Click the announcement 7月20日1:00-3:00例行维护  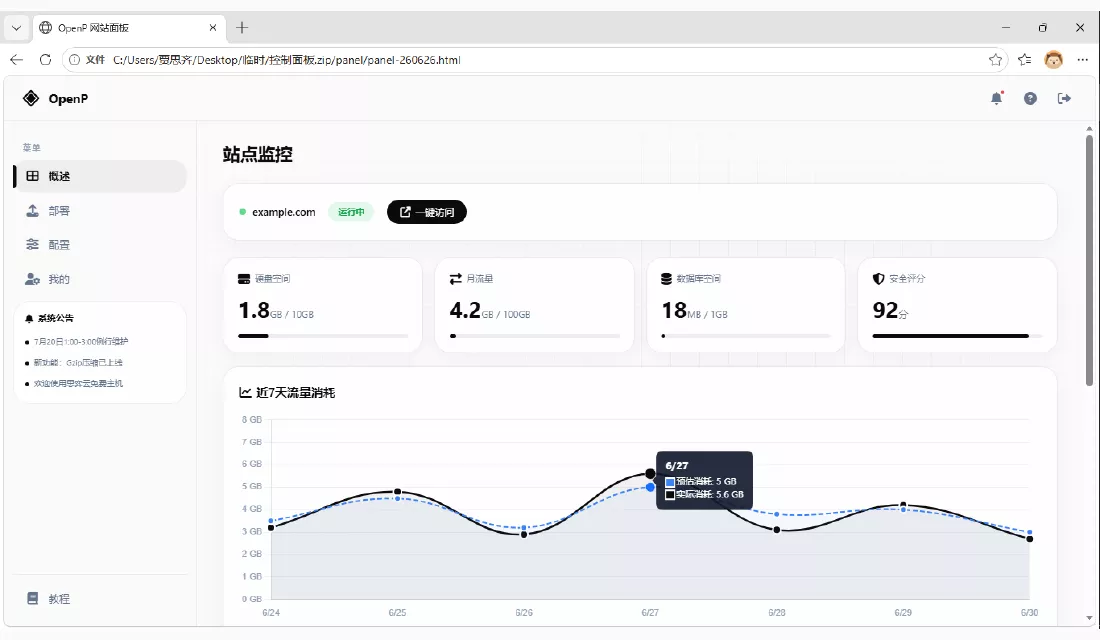81,342
